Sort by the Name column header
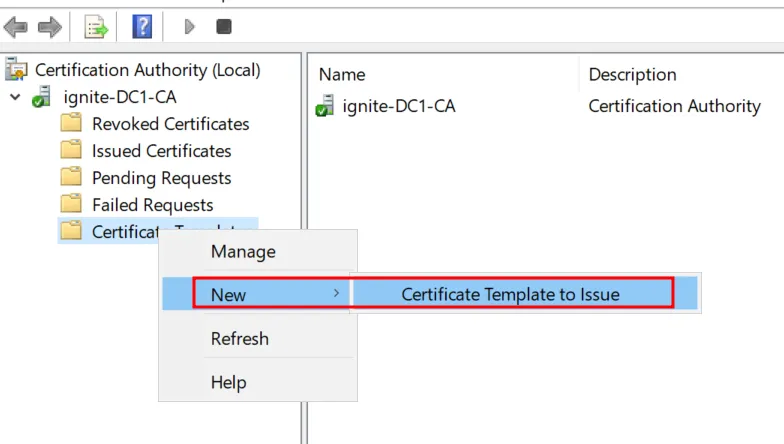Image resolution: width=784 pixels, height=444 pixels. [342, 74]
